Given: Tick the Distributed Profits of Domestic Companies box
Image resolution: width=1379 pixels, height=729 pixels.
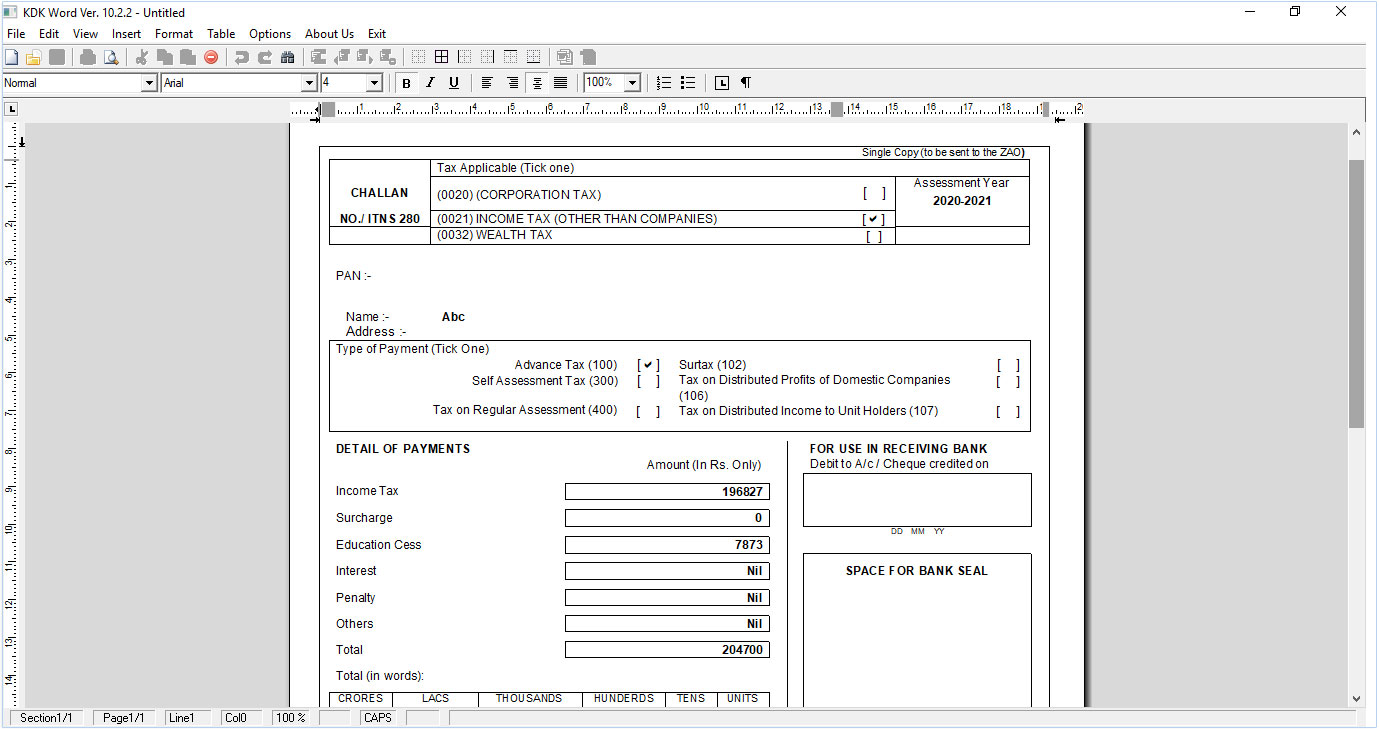Looking at the screenshot, I should pos(1008,381).
